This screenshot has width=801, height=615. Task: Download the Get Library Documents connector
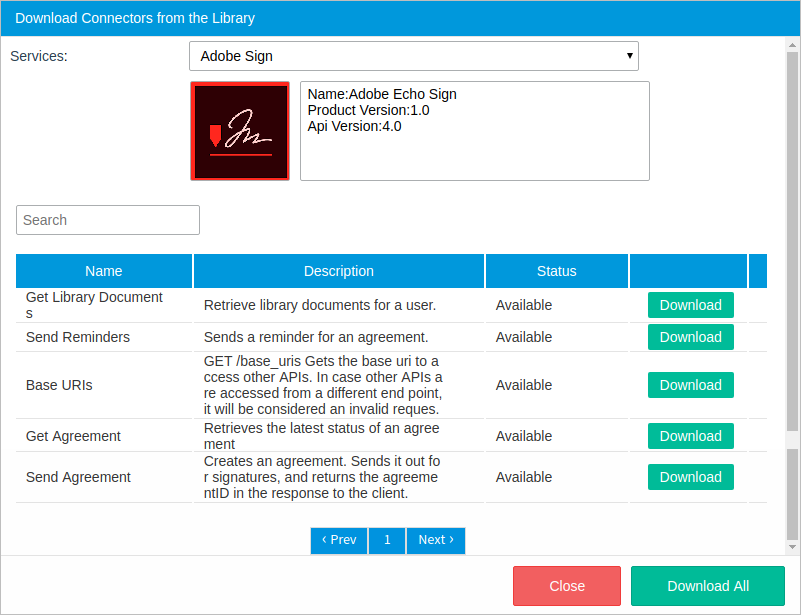[x=690, y=305]
